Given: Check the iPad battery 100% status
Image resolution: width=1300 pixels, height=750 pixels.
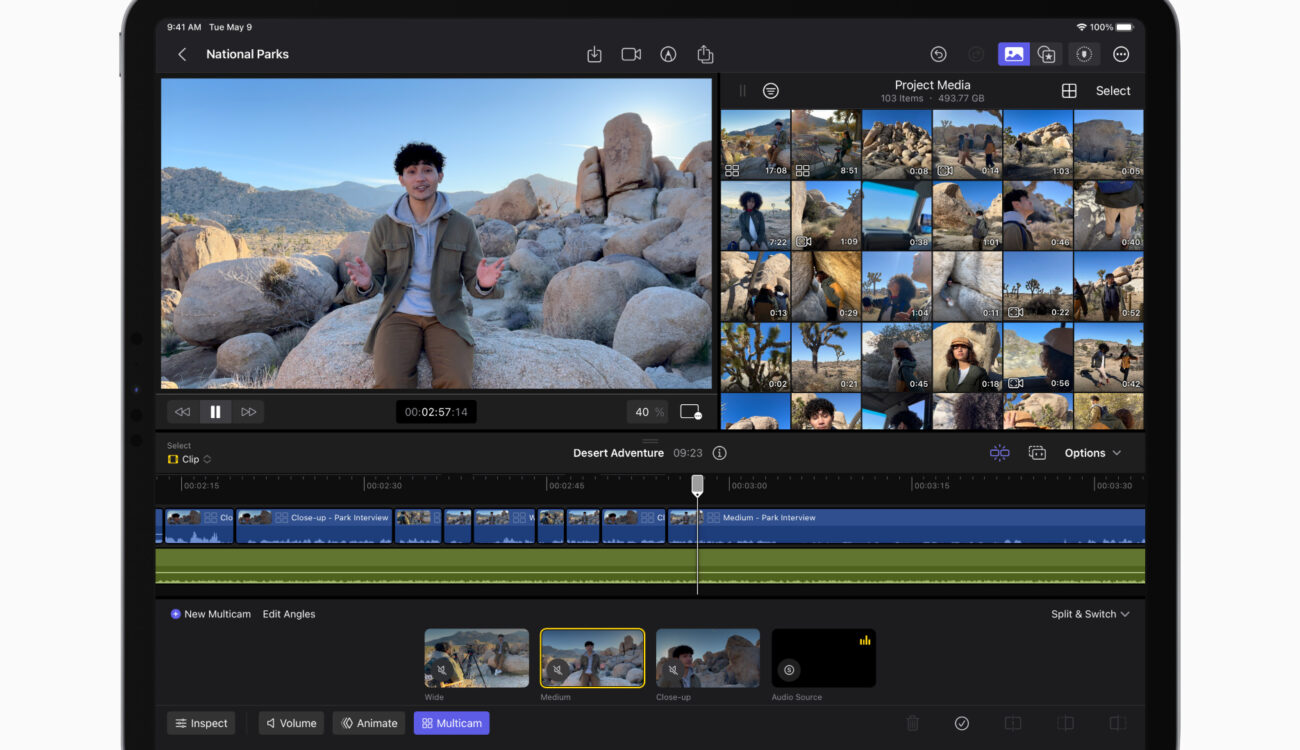Looking at the screenshot, I should (x=1113, y=27).
